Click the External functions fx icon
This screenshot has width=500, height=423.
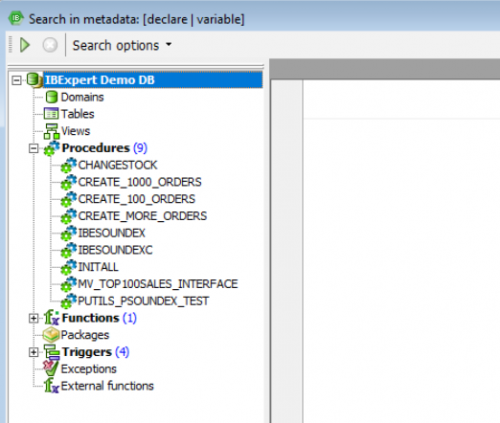pyautogui.click(x=52, y=386)
